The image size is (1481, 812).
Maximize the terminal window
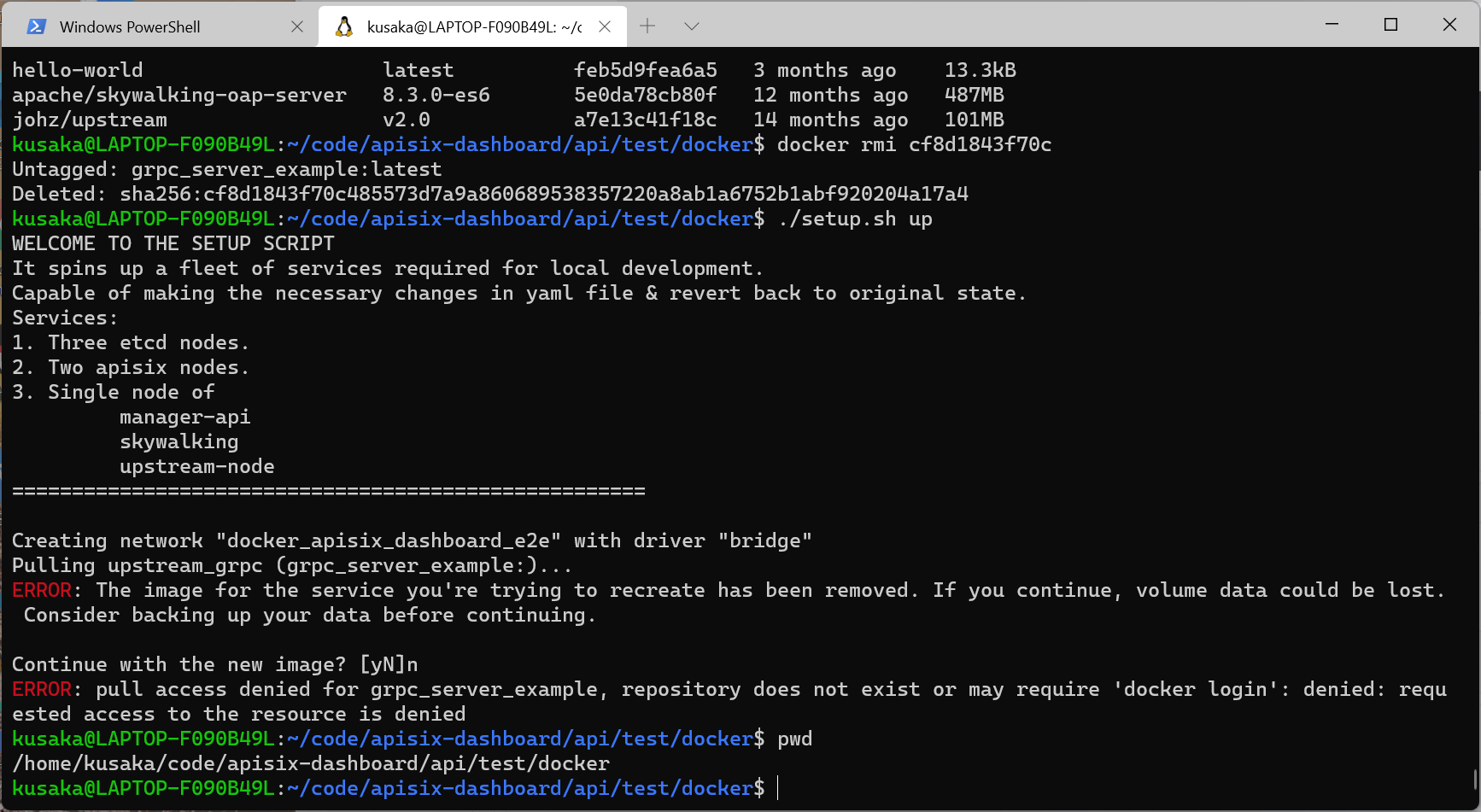[1390, 25]
